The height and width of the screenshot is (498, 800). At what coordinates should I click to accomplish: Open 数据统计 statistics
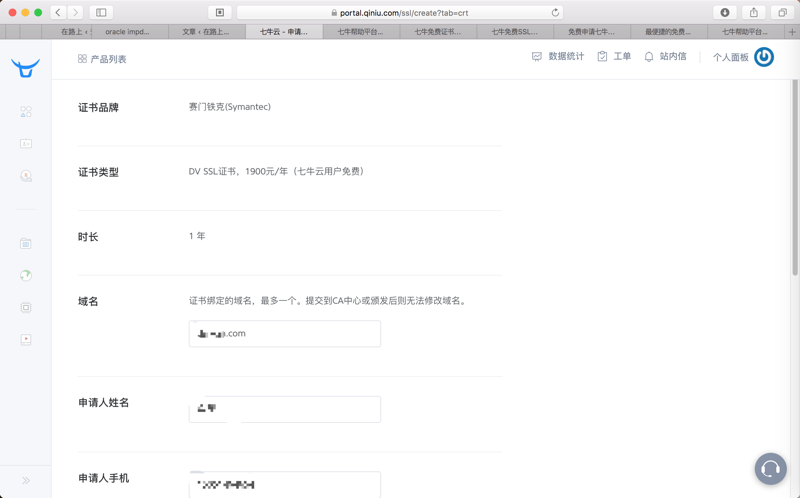click(x=558, y=56)
